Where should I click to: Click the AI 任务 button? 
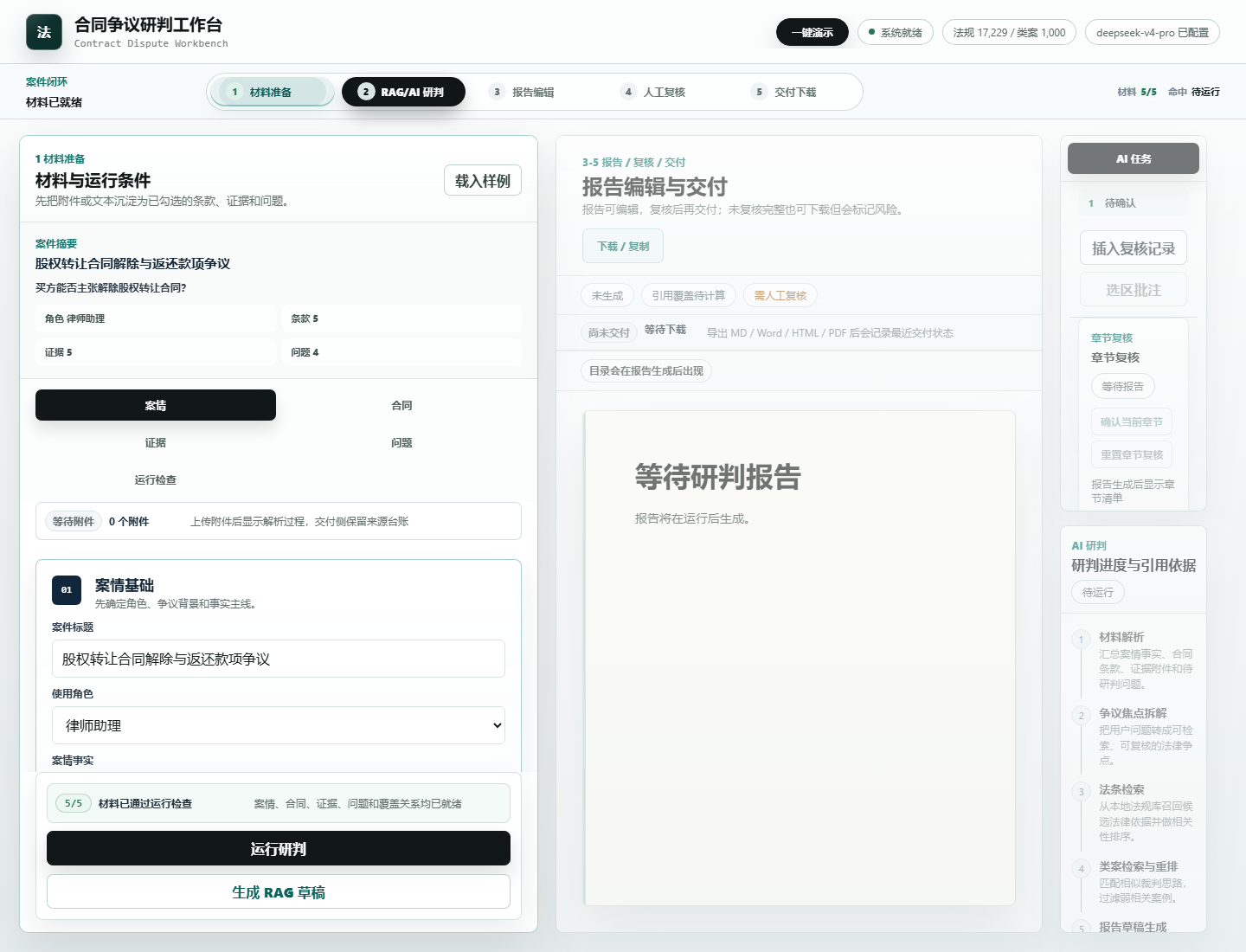pos(1134,158)
